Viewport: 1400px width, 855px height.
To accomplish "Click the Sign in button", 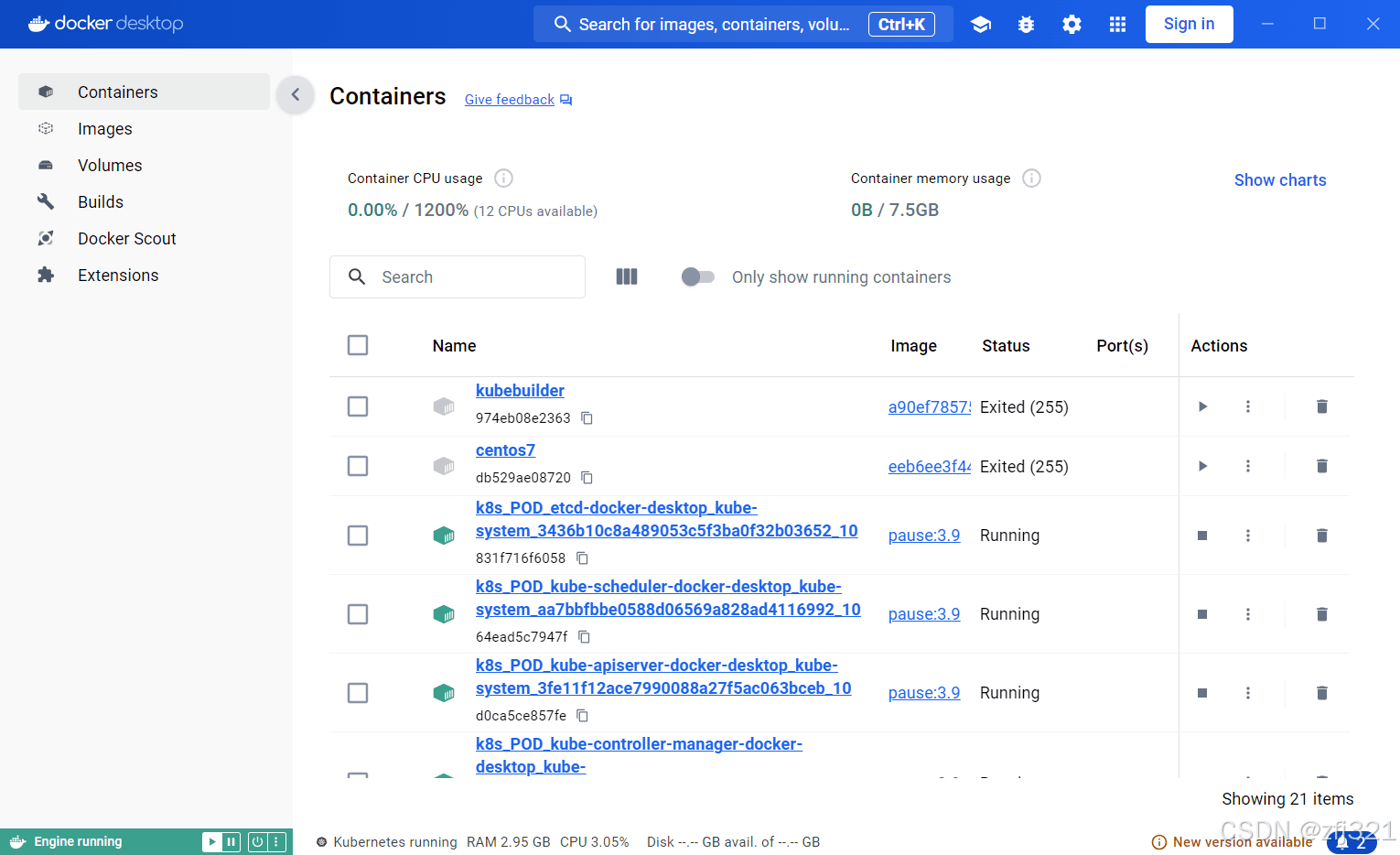I will (1189, 24).
